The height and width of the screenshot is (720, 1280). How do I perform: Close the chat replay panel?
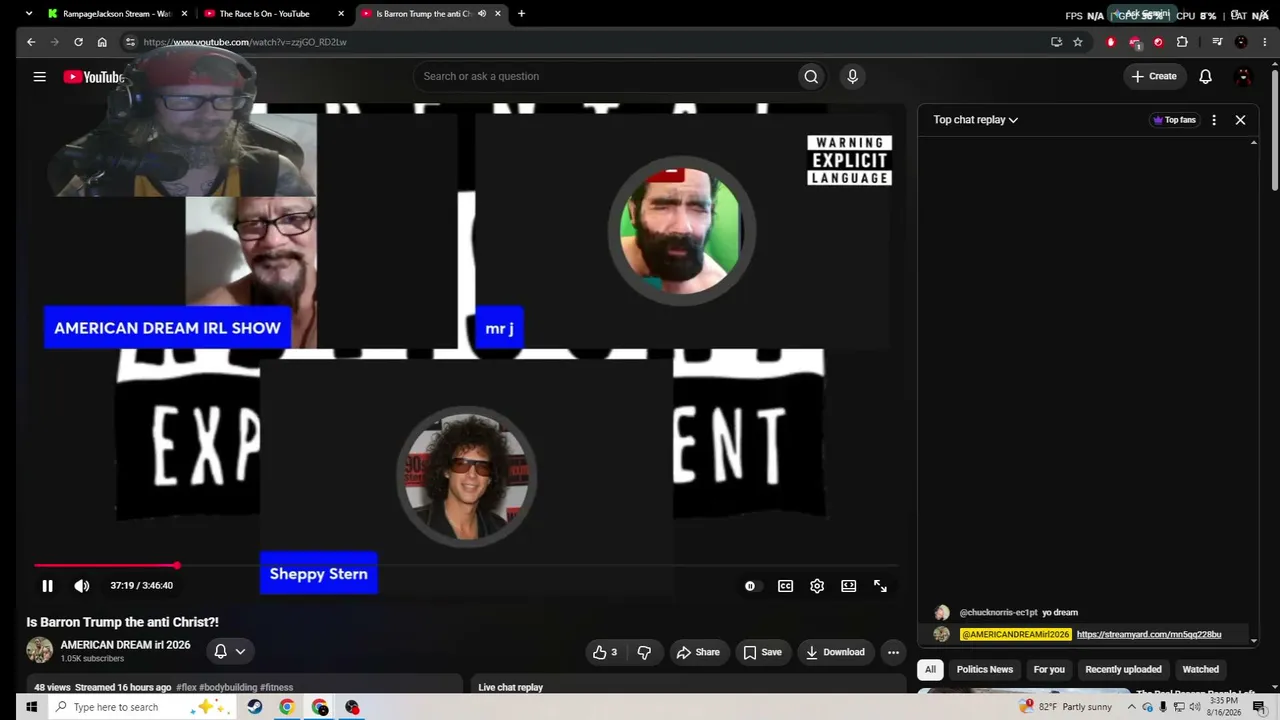point(1240,120)
